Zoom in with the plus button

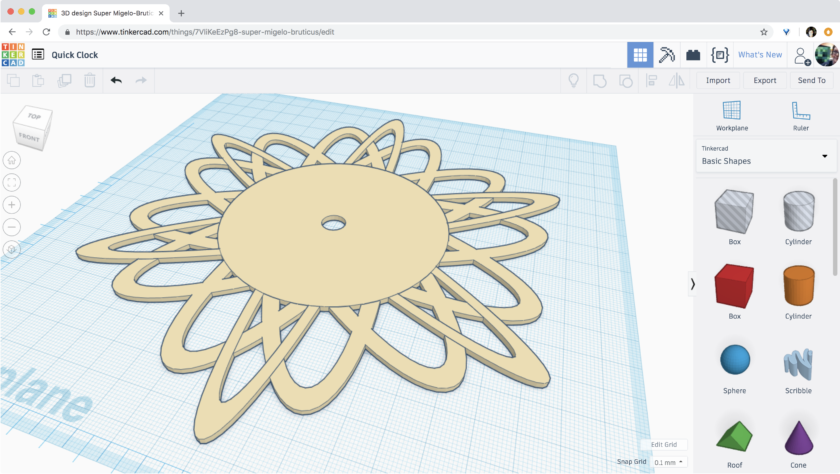click(12, 205)
